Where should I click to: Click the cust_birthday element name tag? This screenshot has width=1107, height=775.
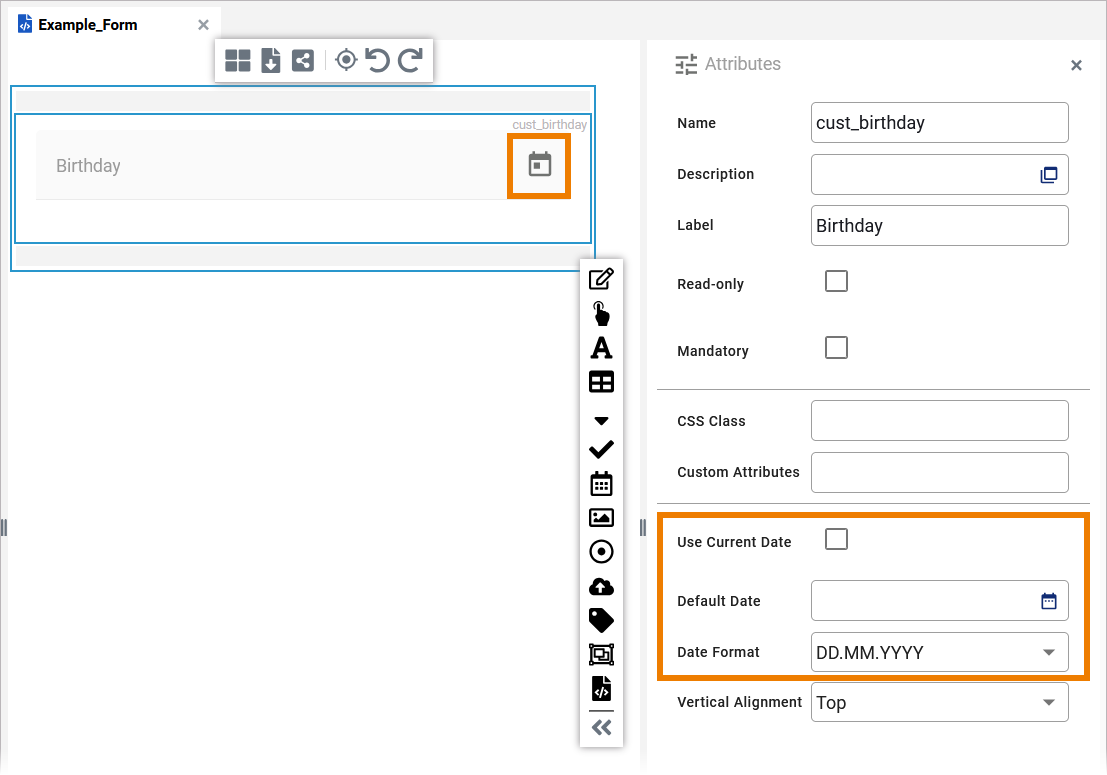coord(549,124)
